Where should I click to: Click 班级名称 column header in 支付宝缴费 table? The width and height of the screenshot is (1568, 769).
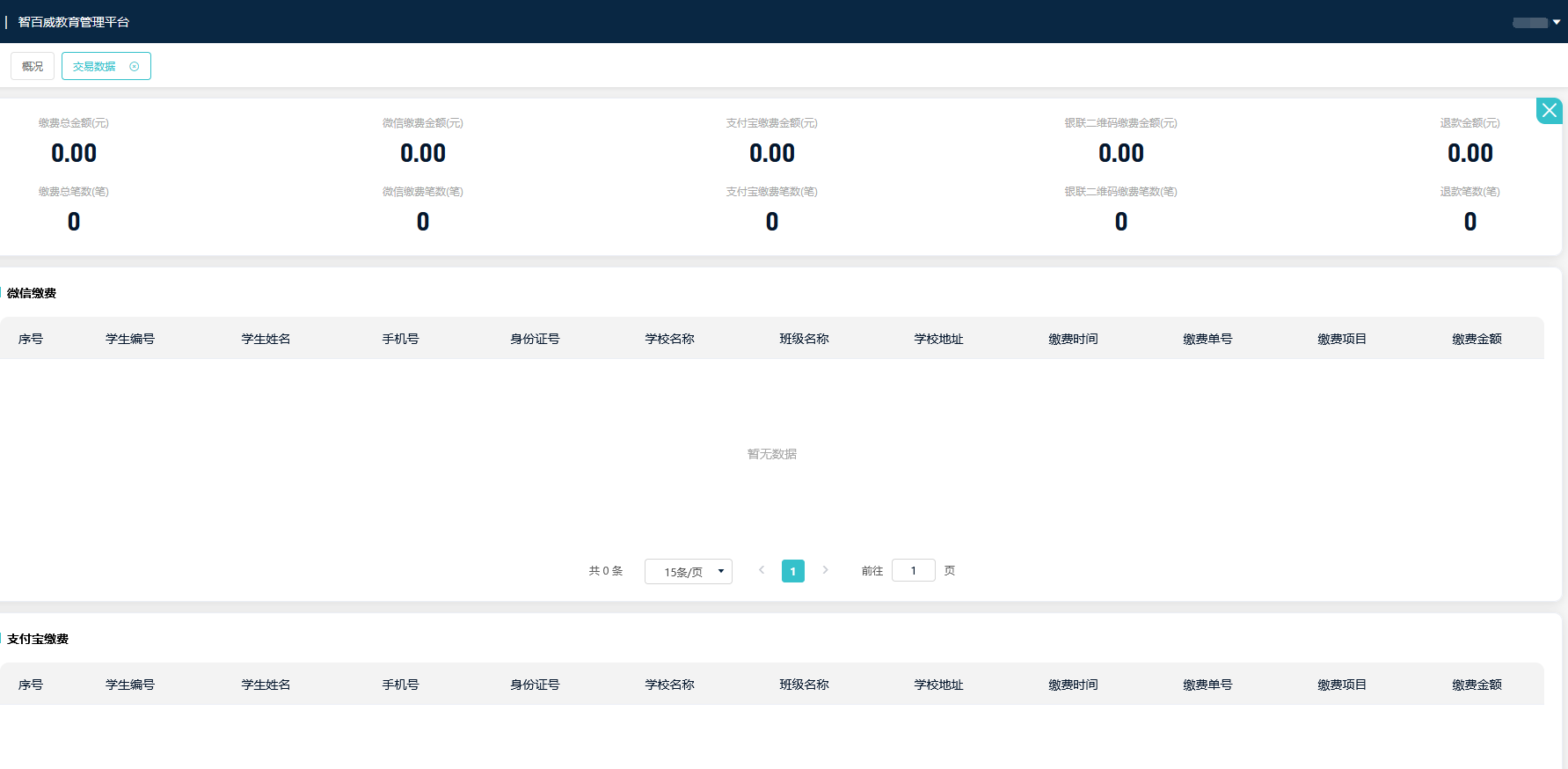[805, 685]
